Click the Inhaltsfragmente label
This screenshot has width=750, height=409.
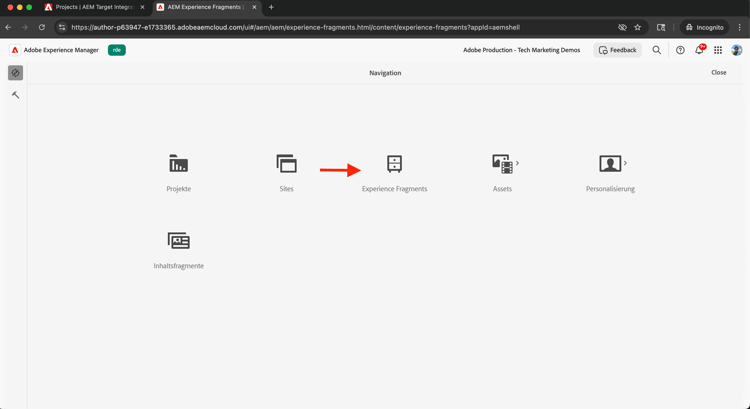[178, 265]
